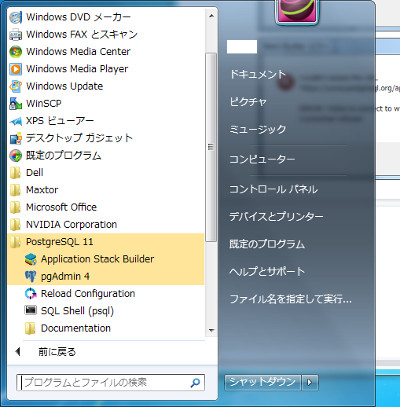Click the シャットダウン button

[263, 382]
